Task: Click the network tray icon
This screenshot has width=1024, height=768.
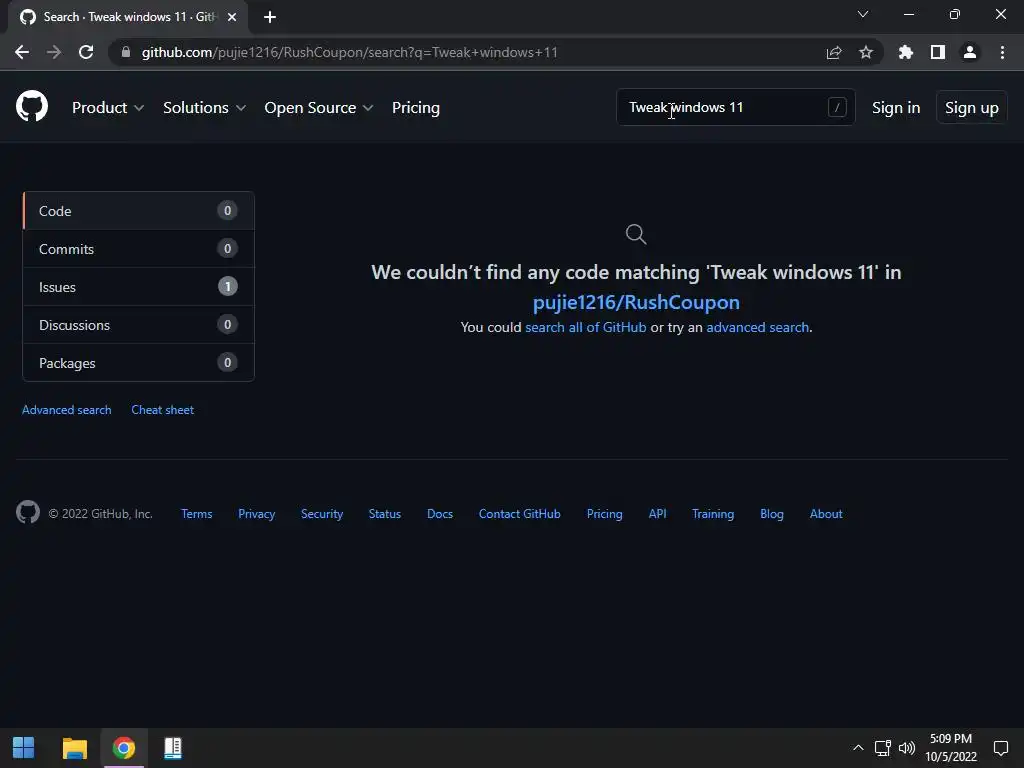Action: (883, 748)
